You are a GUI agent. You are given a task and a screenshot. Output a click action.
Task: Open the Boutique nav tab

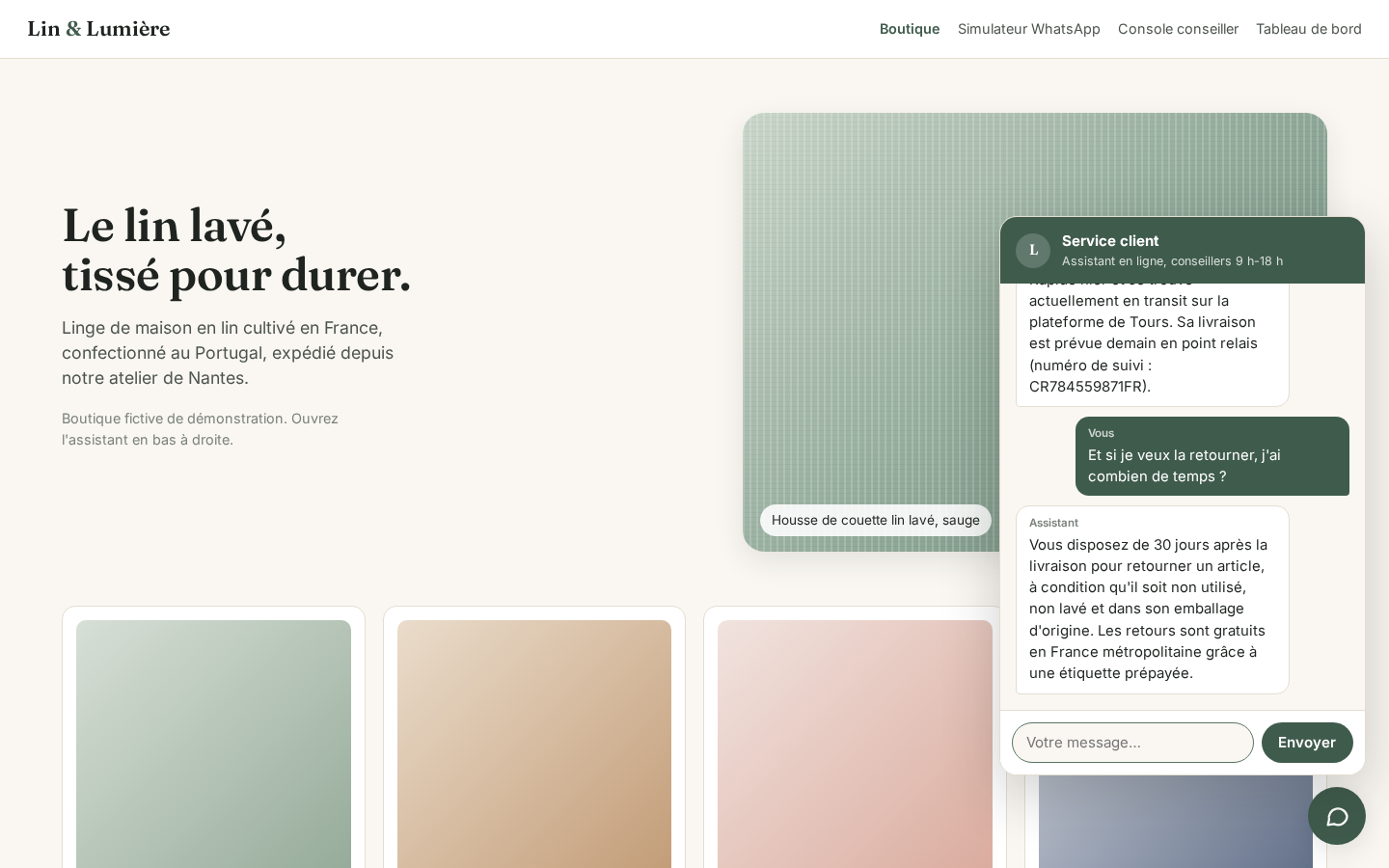tap(910, 29)
